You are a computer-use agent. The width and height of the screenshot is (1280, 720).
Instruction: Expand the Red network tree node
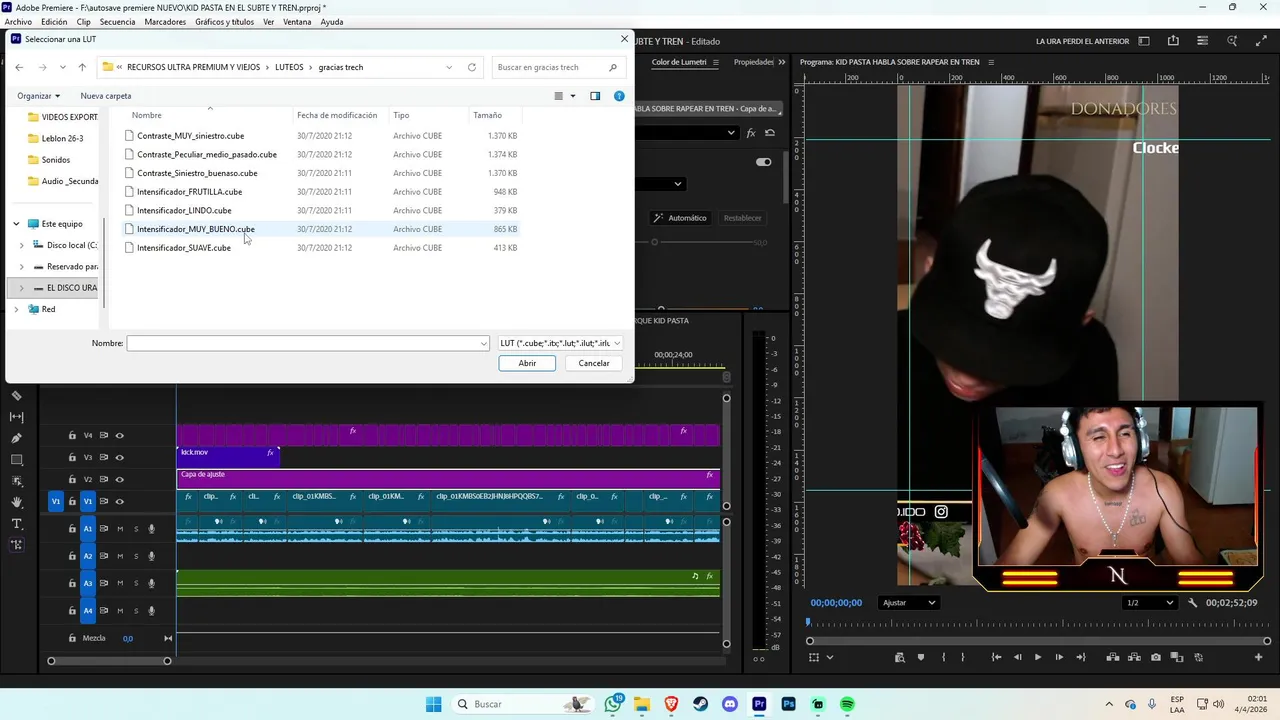pyautogui.click(x=16, y=309)
